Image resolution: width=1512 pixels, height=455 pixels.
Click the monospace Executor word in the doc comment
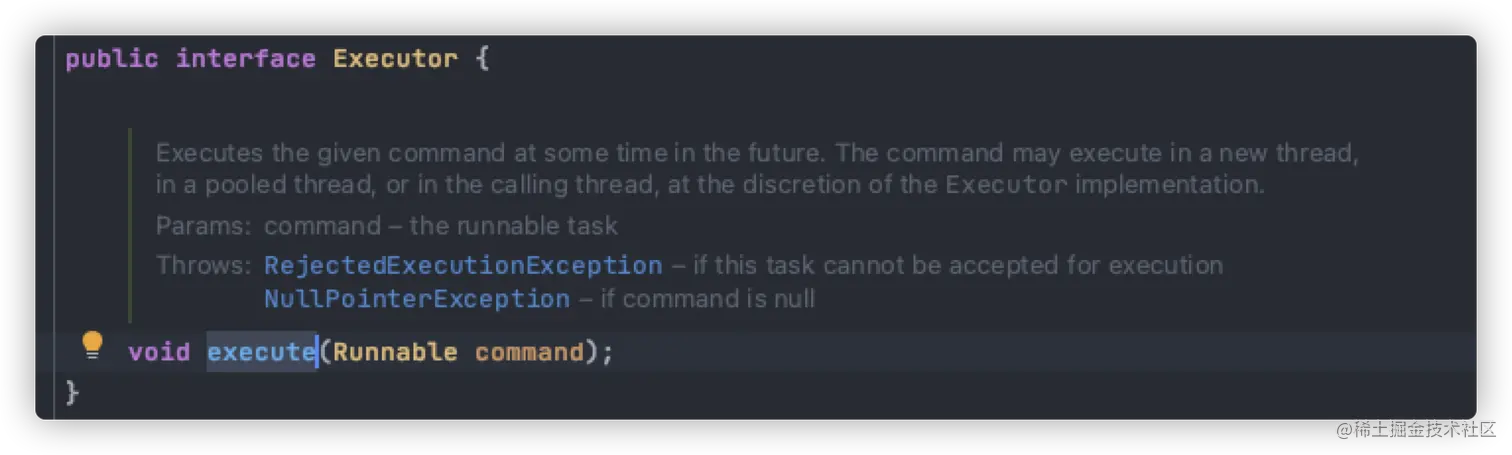1006,185
